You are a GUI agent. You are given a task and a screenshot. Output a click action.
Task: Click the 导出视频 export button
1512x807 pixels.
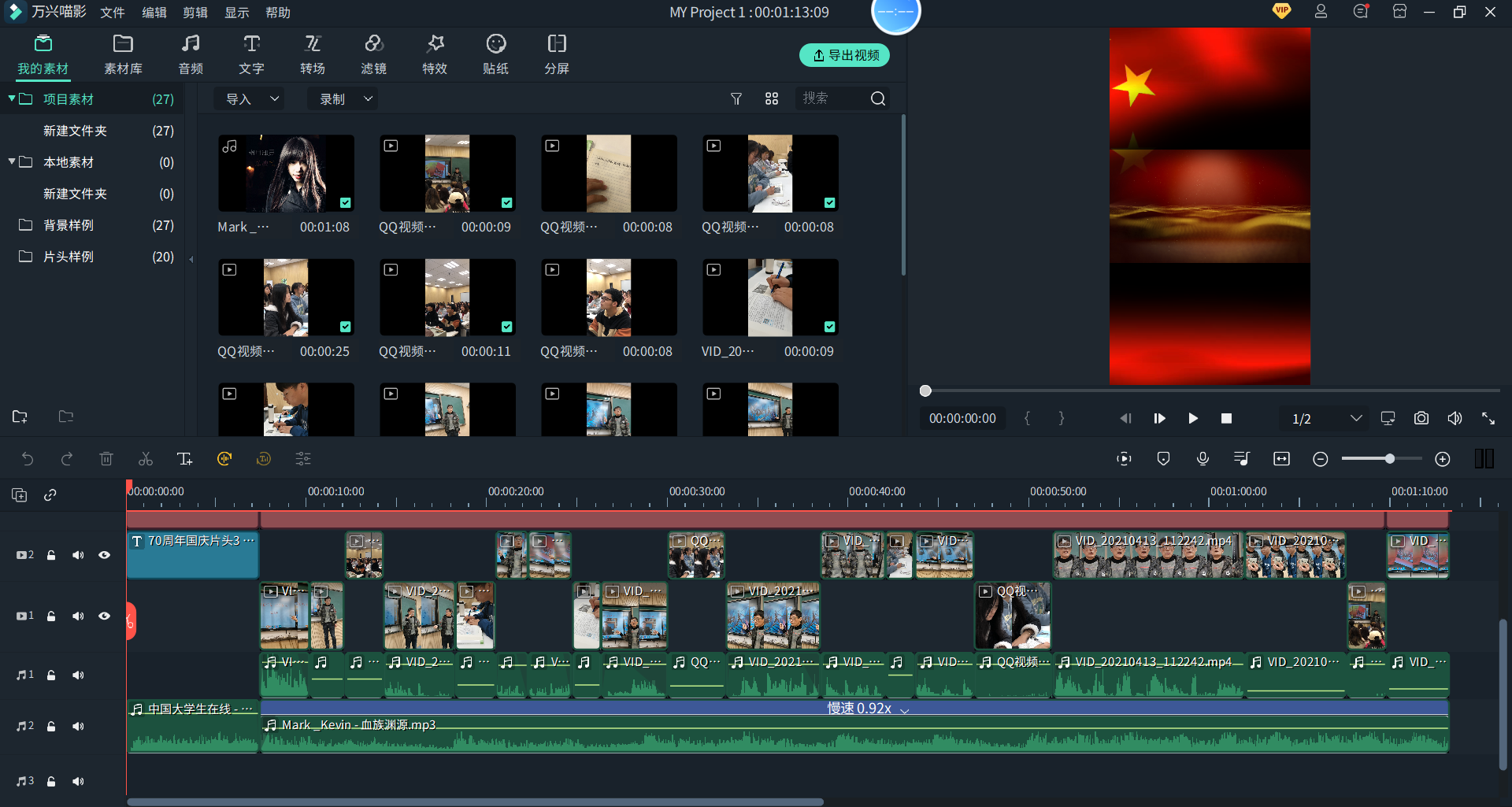(x=845, y=55)
